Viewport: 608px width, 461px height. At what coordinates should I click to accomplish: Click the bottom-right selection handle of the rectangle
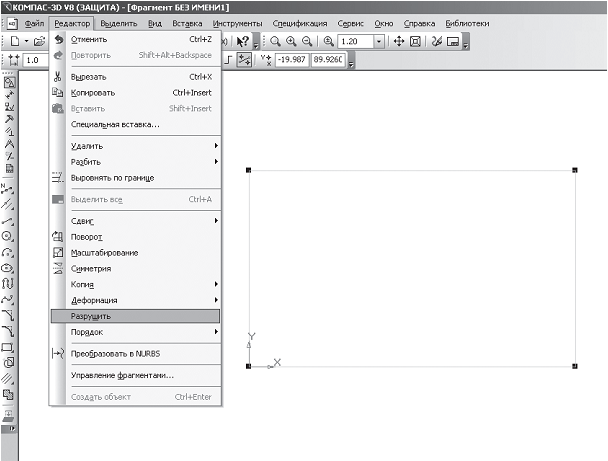click(x=575, y=366)
